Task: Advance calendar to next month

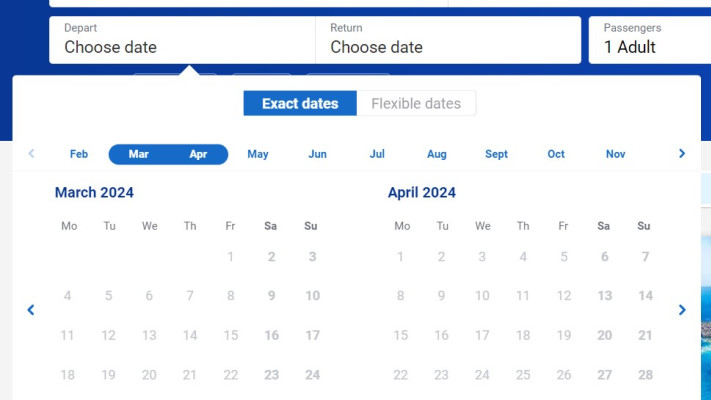Action: pos(682,310)
